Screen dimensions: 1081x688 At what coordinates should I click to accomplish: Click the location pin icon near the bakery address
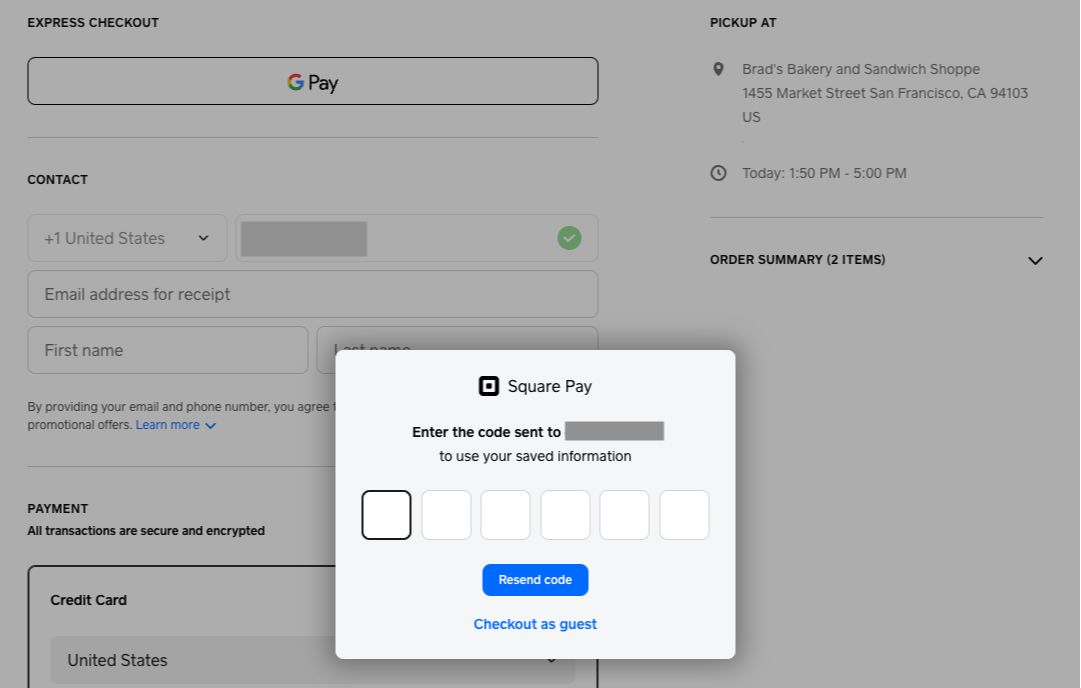718,69
